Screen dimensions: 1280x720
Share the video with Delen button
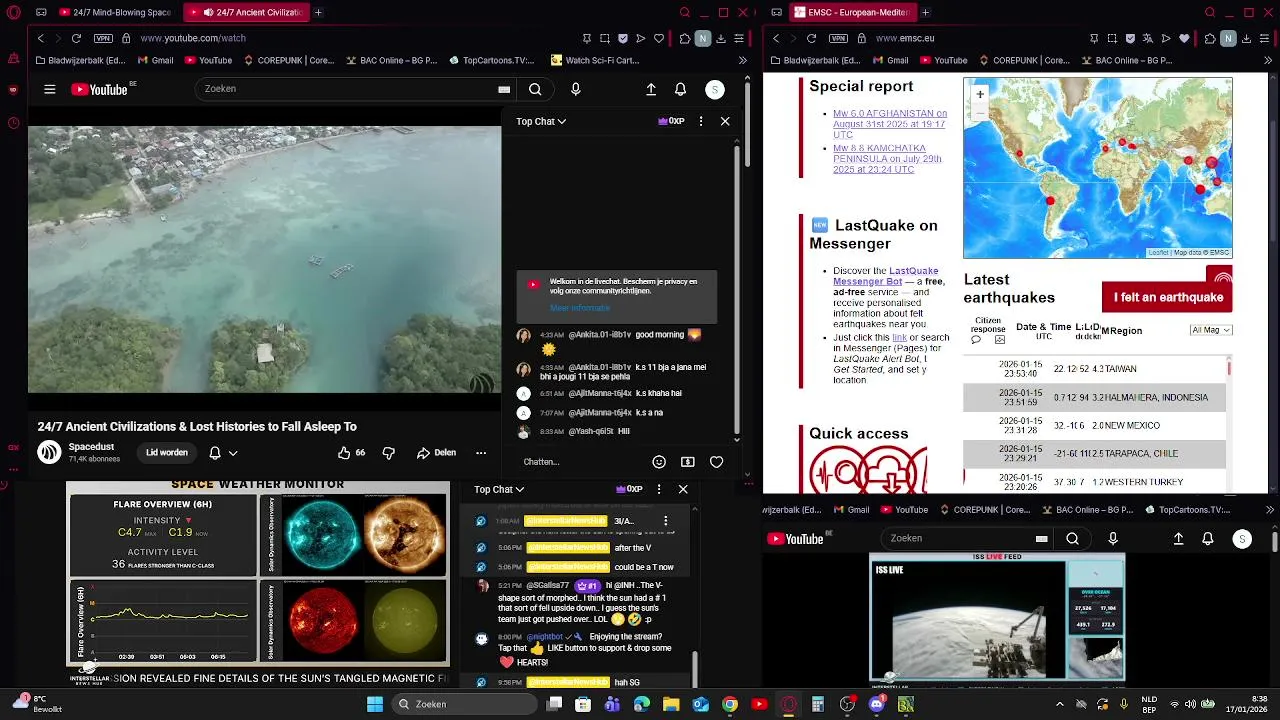click(437, 453)
